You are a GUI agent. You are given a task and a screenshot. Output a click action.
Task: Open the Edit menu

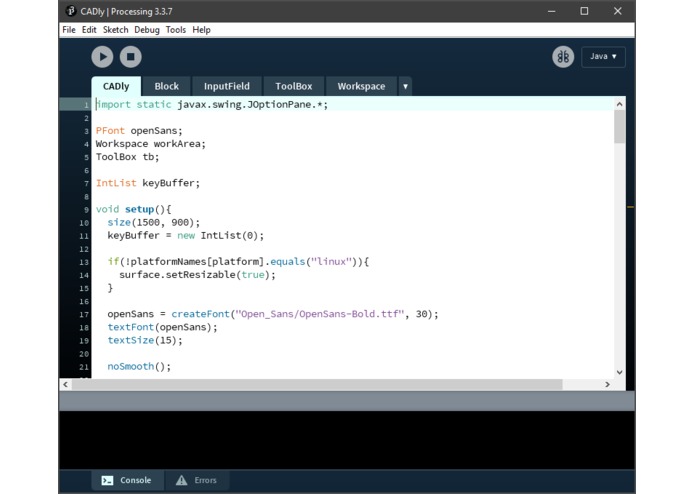89,30
